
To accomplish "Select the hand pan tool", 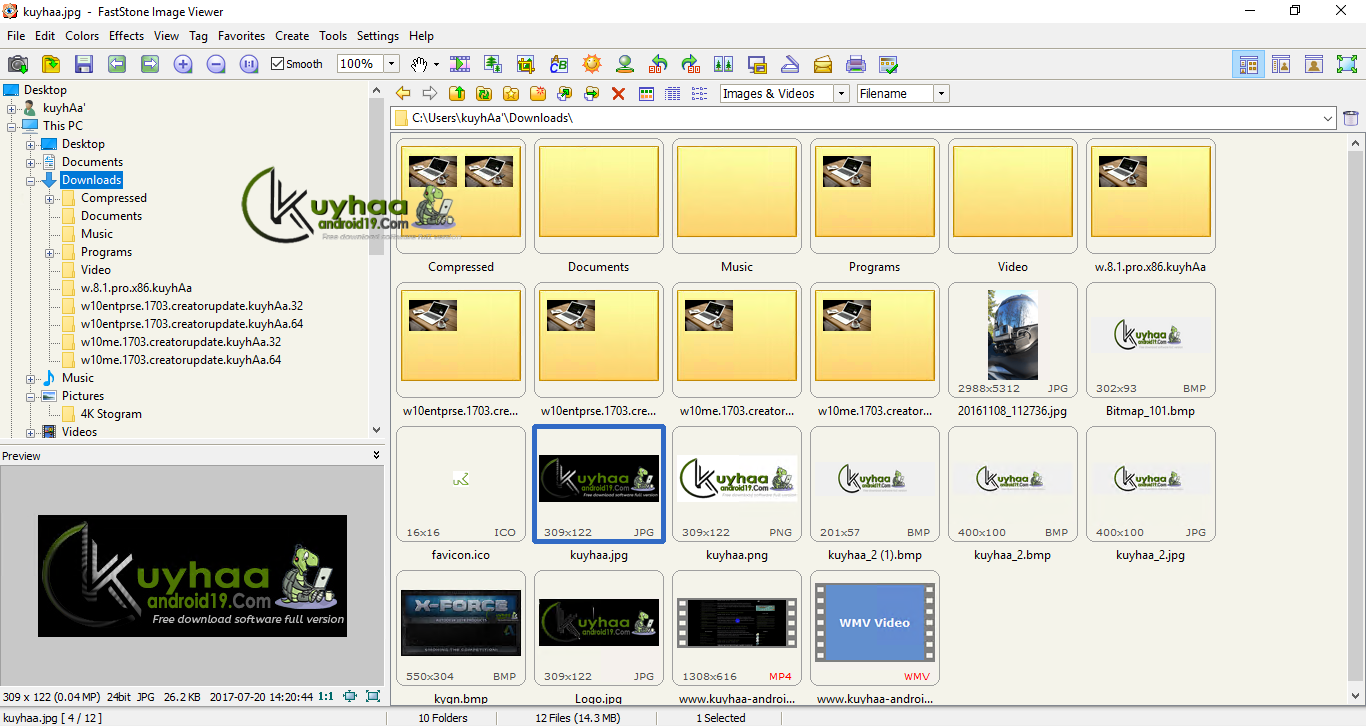I will pyautogui.click(x=420, y=64).
